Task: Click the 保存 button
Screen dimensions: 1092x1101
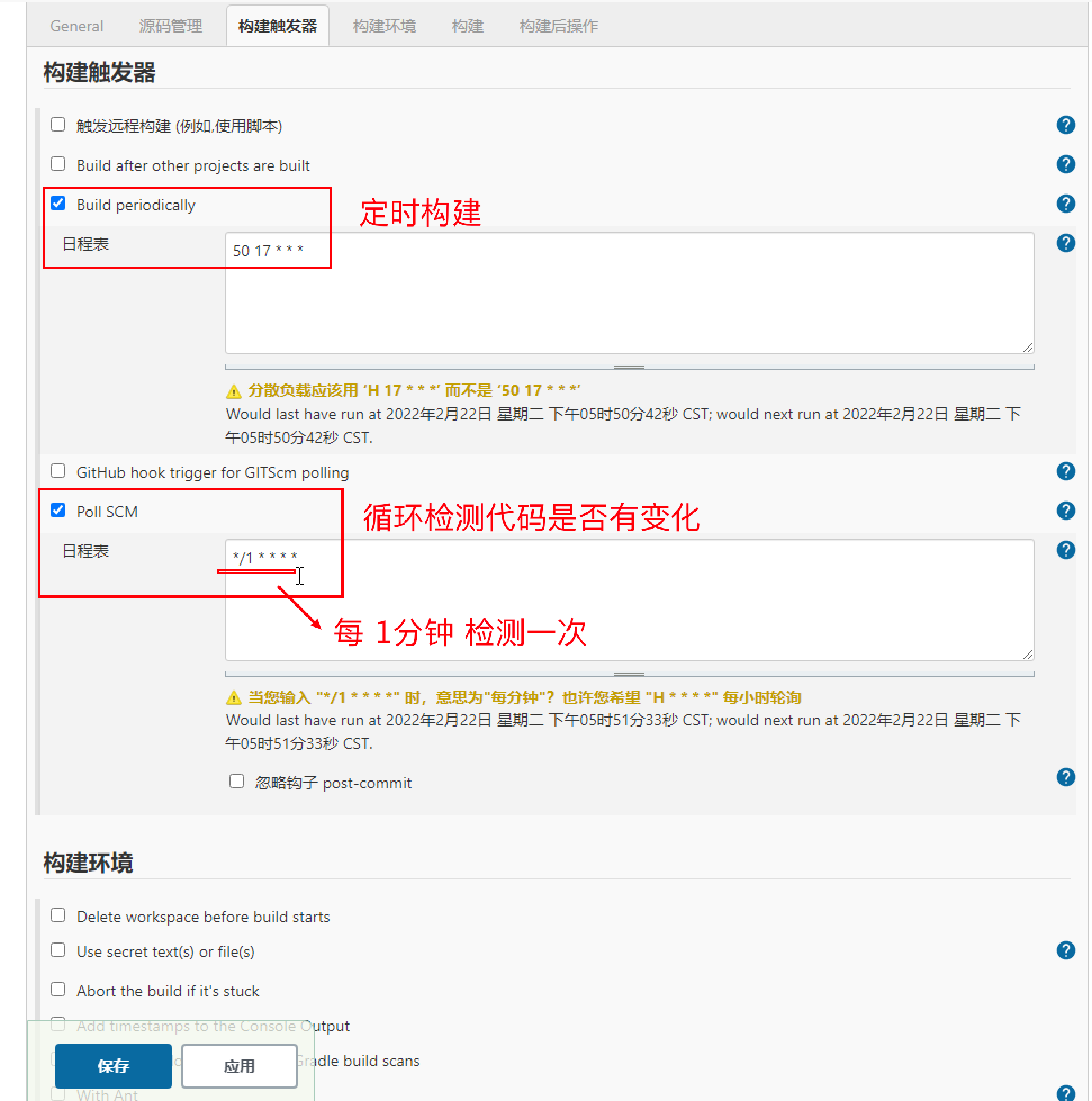Action: (x=113, y=1066)
